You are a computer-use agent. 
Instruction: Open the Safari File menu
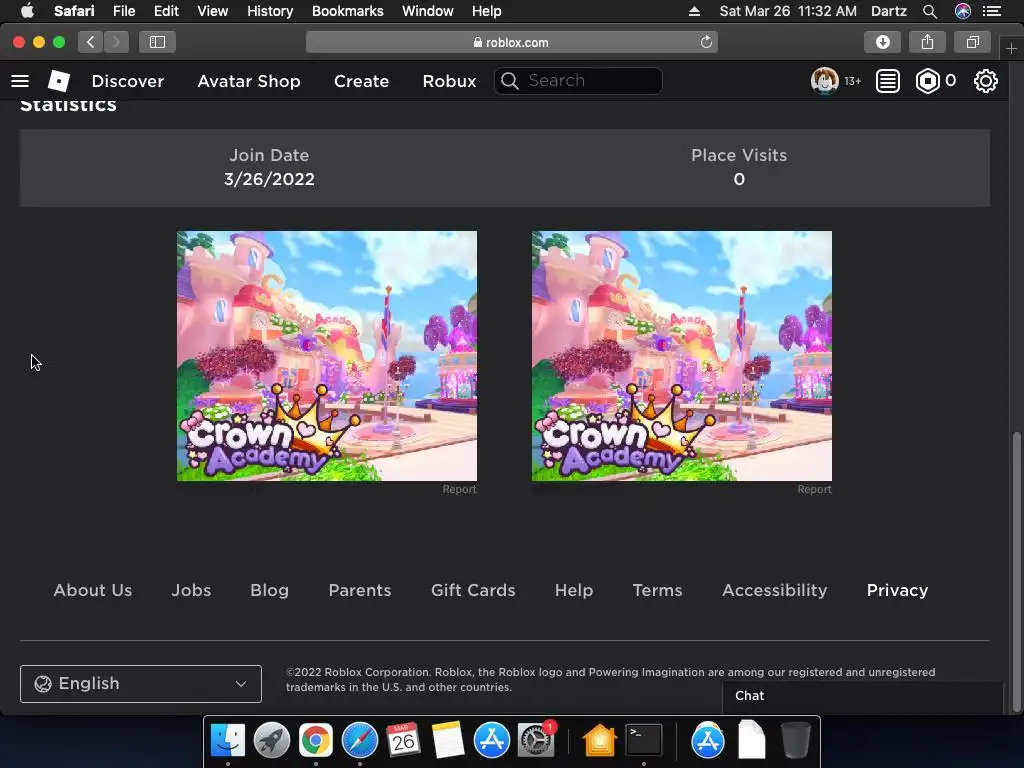coord(123,11)
